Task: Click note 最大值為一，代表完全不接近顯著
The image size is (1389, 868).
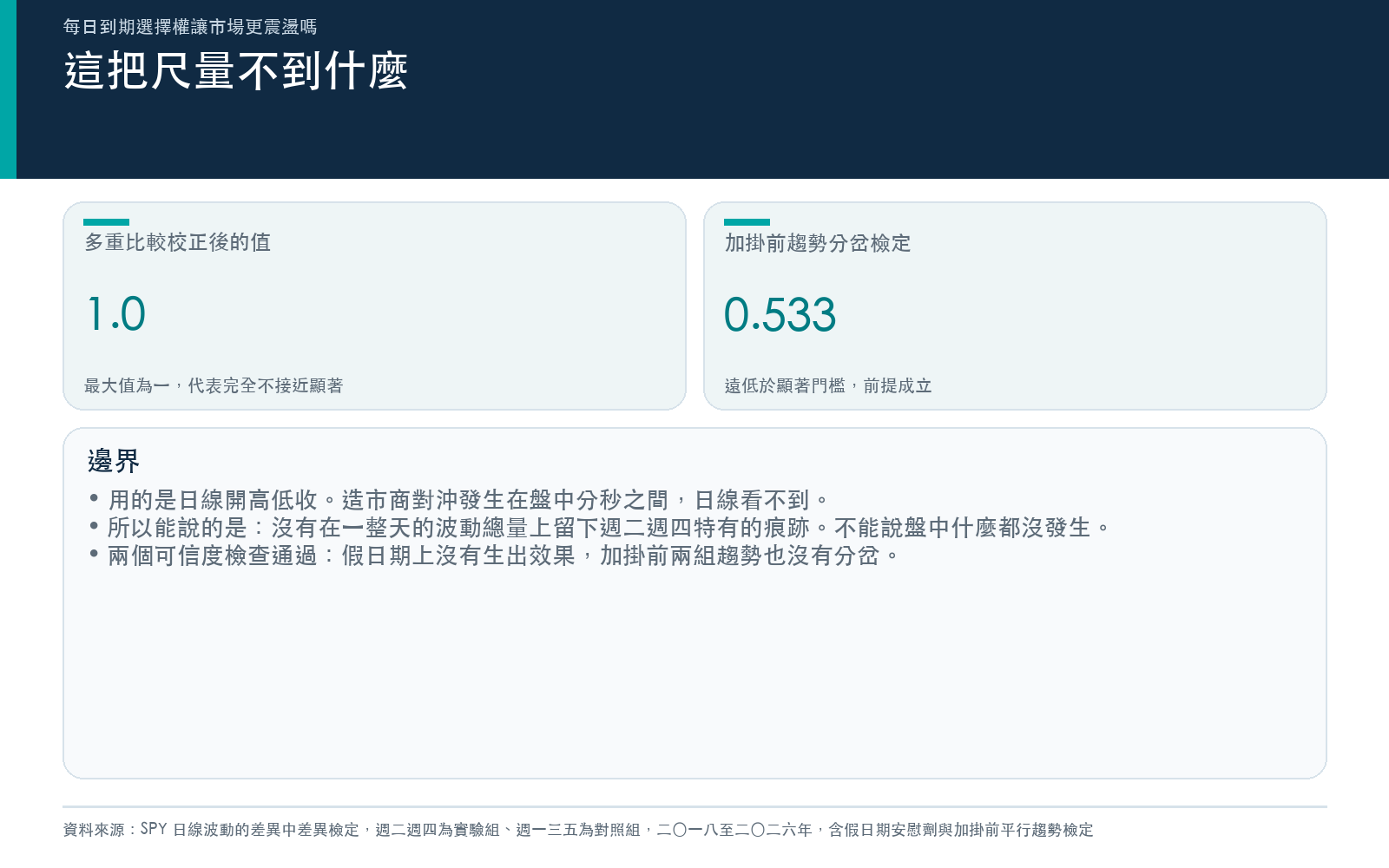Action: point(214,385)
